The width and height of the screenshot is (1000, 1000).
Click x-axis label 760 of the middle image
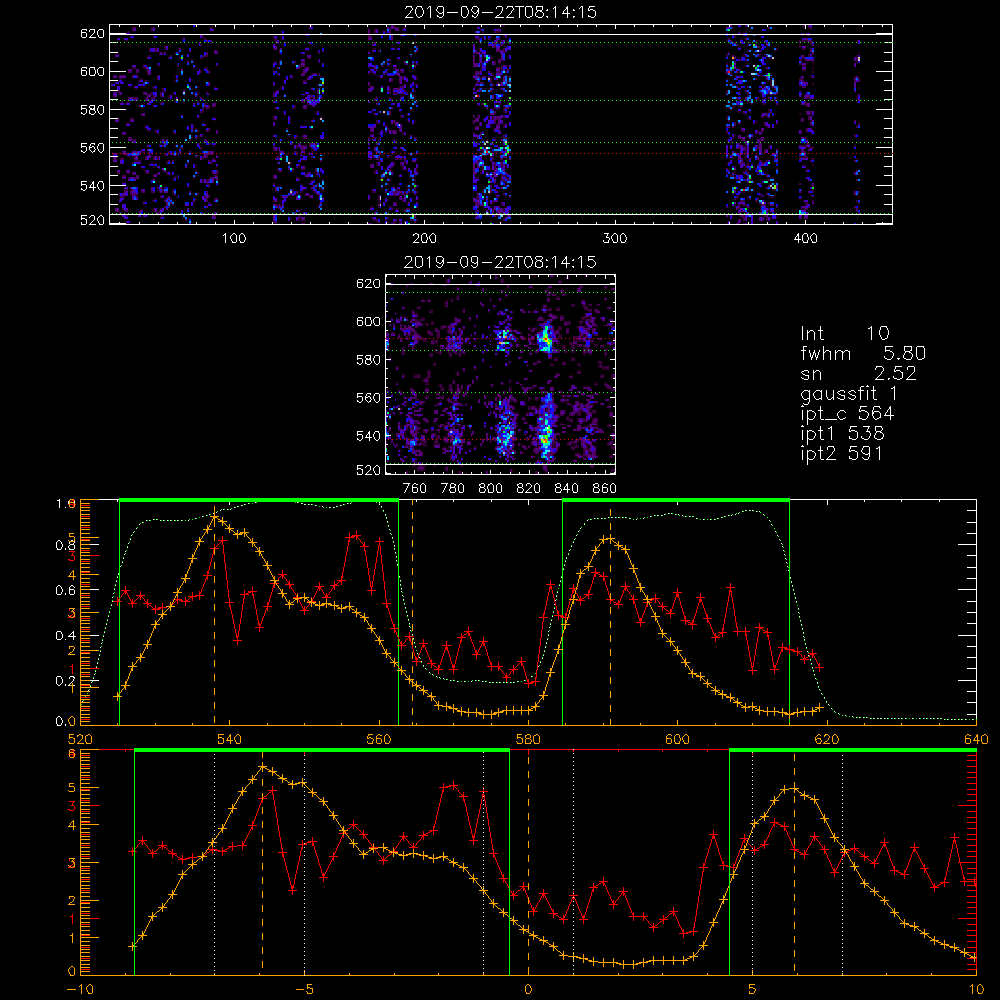tap(415, 489)
